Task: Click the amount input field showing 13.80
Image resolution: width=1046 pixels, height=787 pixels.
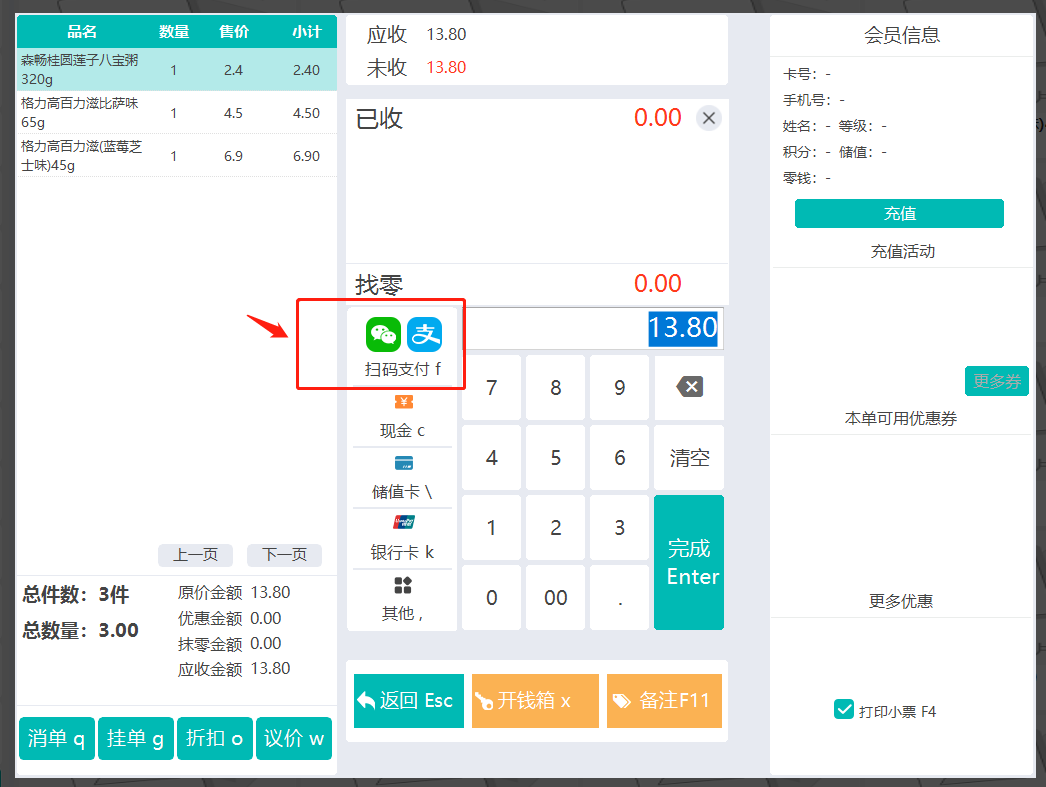Action: coord(594,328)
